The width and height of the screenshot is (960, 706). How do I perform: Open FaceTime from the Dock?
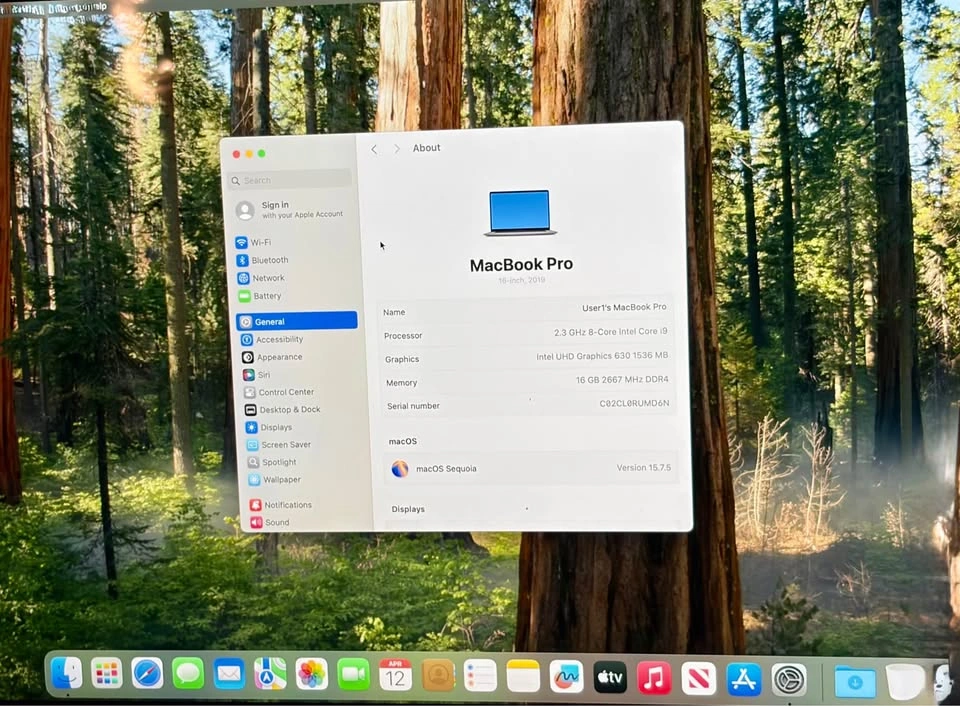pos(353,675)
